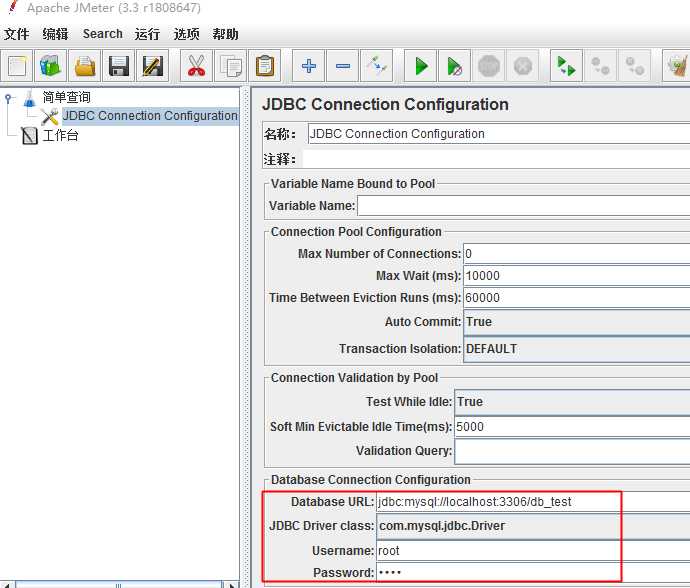Click Remote Shutdown All icon

point(634,66)
